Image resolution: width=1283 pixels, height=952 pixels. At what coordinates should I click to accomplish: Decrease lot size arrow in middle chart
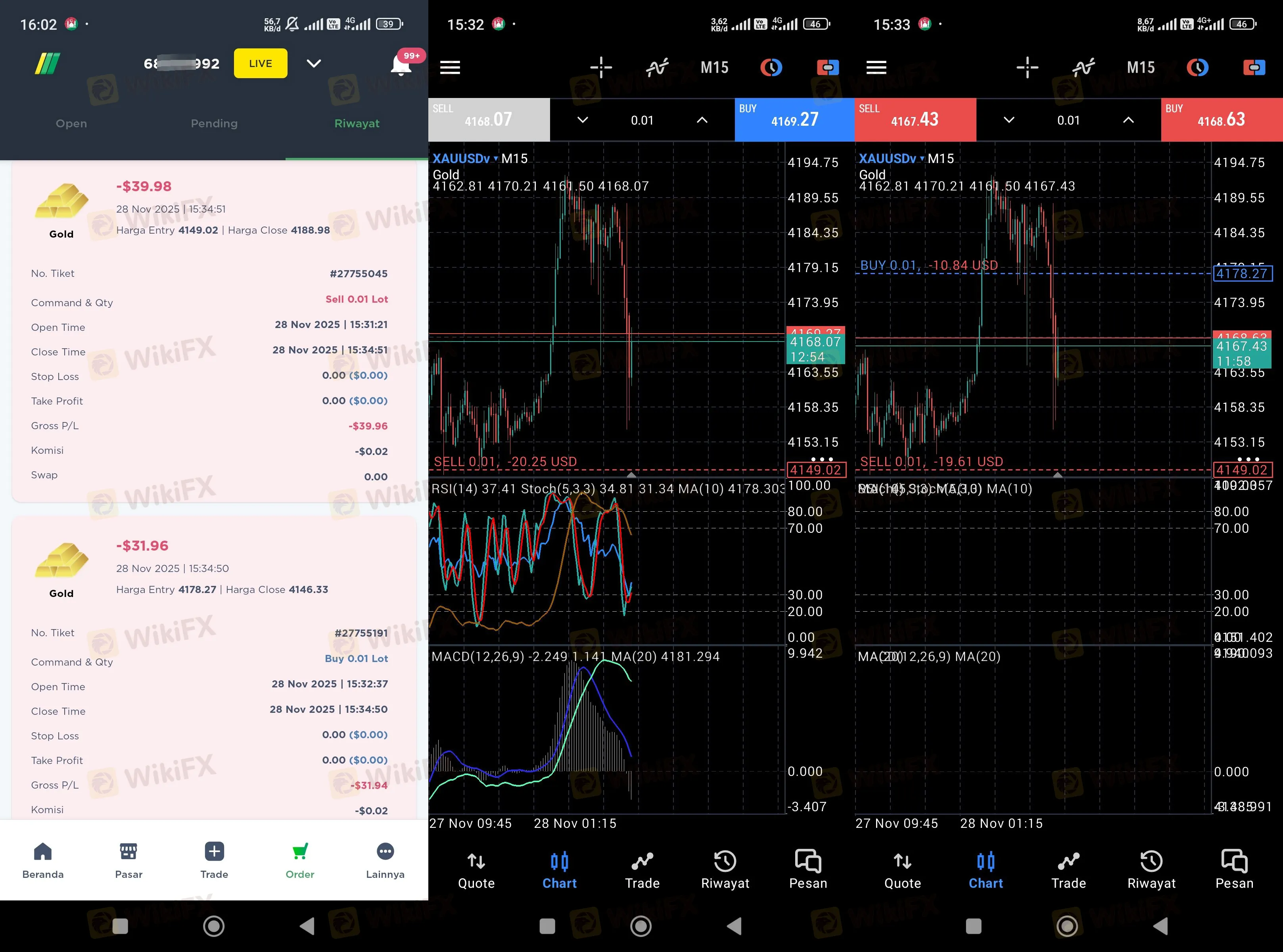click(583, 120)
